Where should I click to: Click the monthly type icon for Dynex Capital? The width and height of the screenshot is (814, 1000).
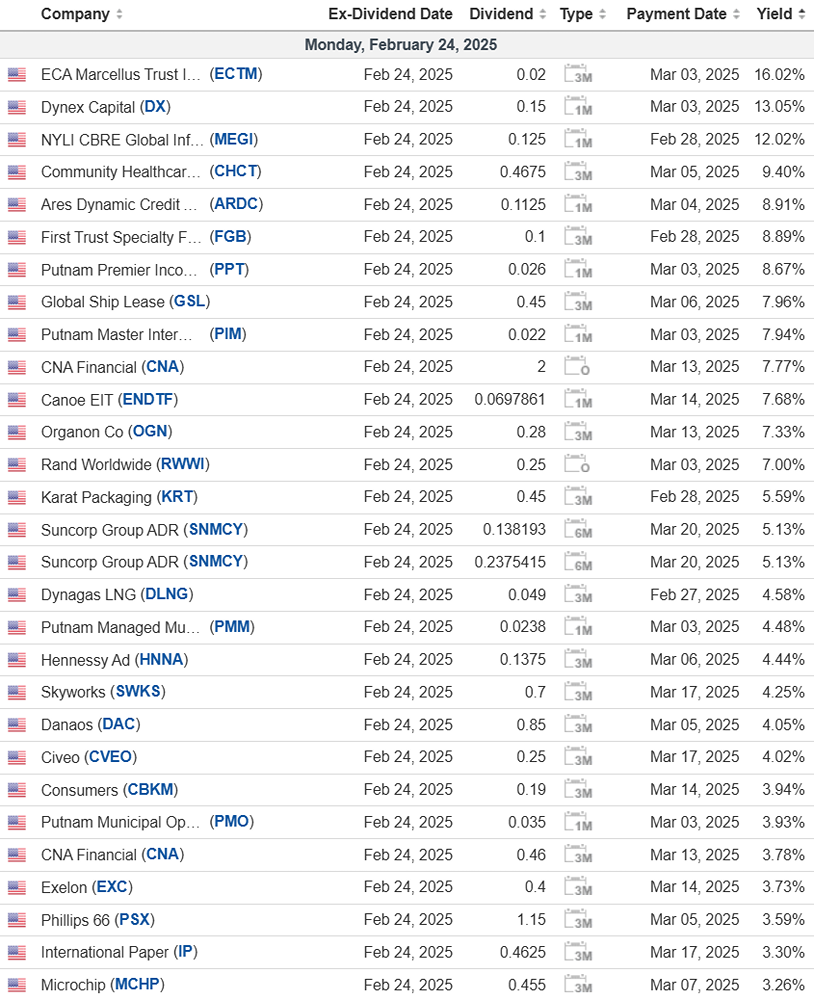[x=577, y=107]
